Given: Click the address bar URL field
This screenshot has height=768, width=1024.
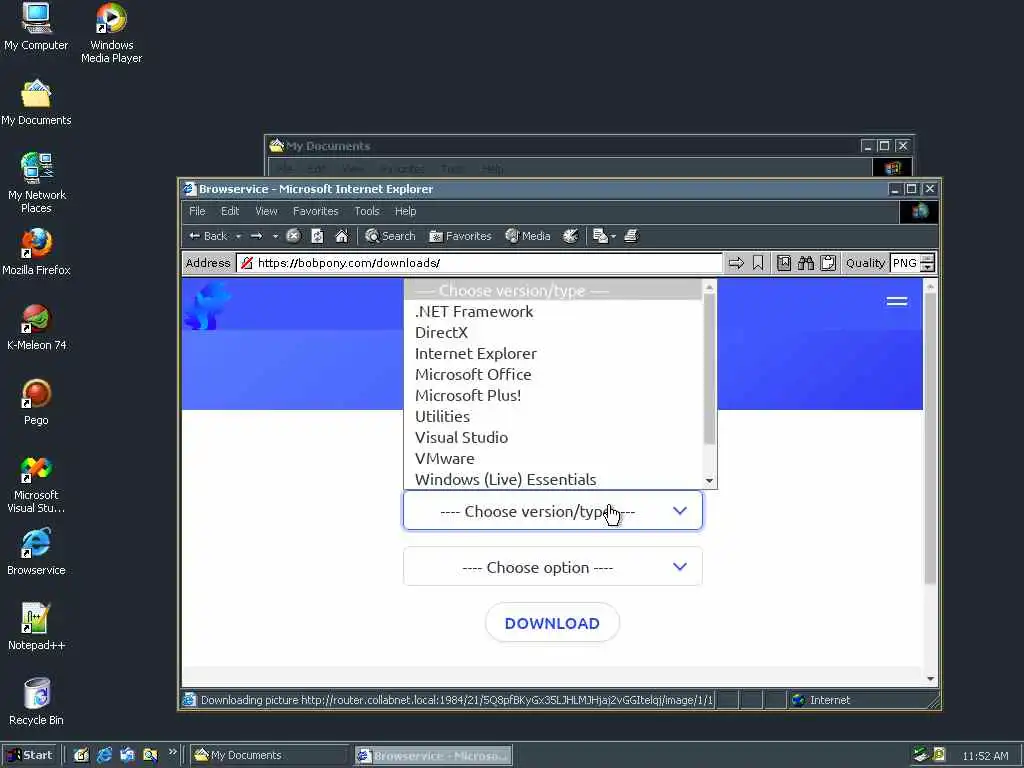Looking at the screenshot, I should (480, 263).
